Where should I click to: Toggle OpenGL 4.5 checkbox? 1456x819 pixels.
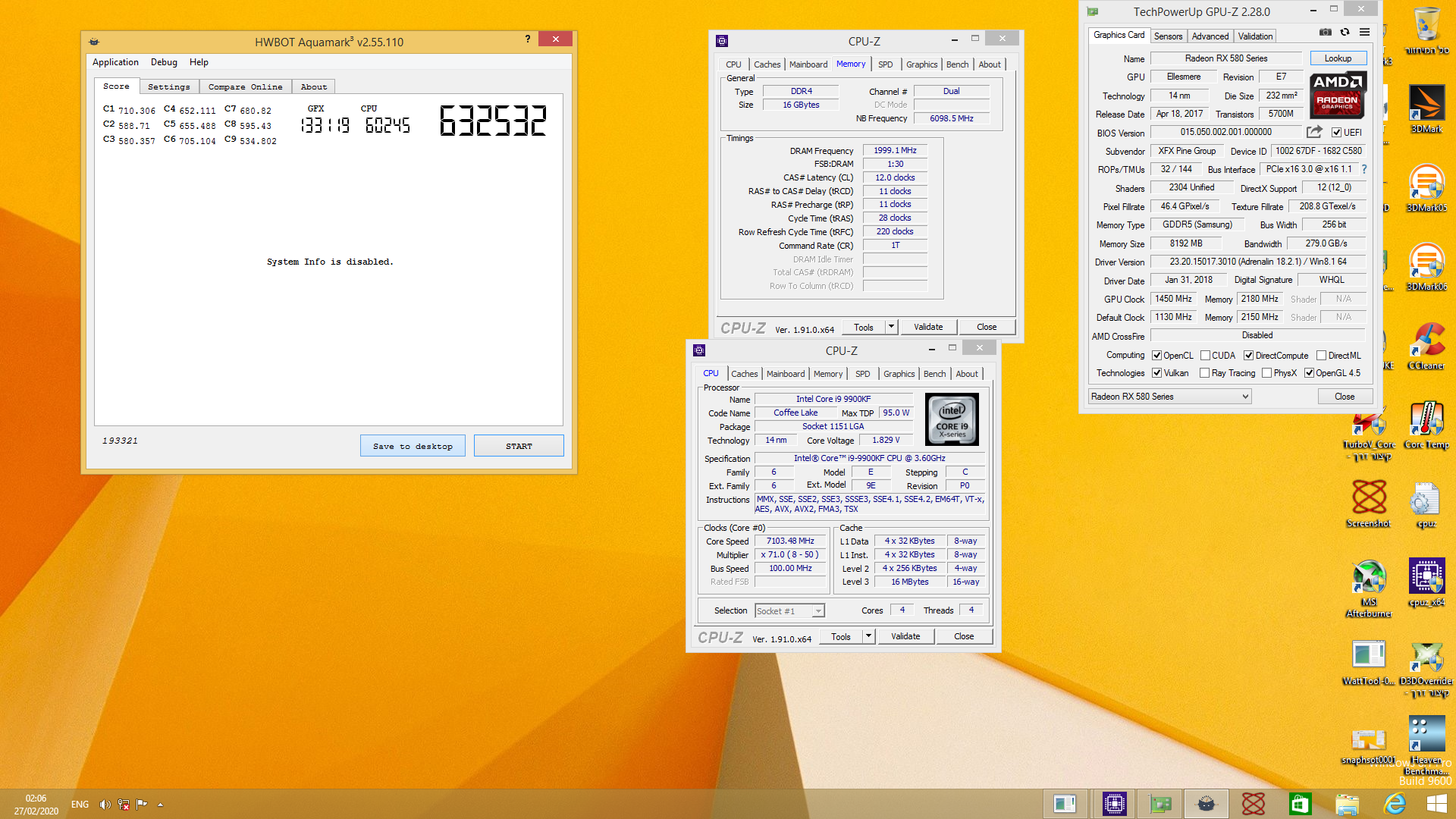(x=1309, y=373)
